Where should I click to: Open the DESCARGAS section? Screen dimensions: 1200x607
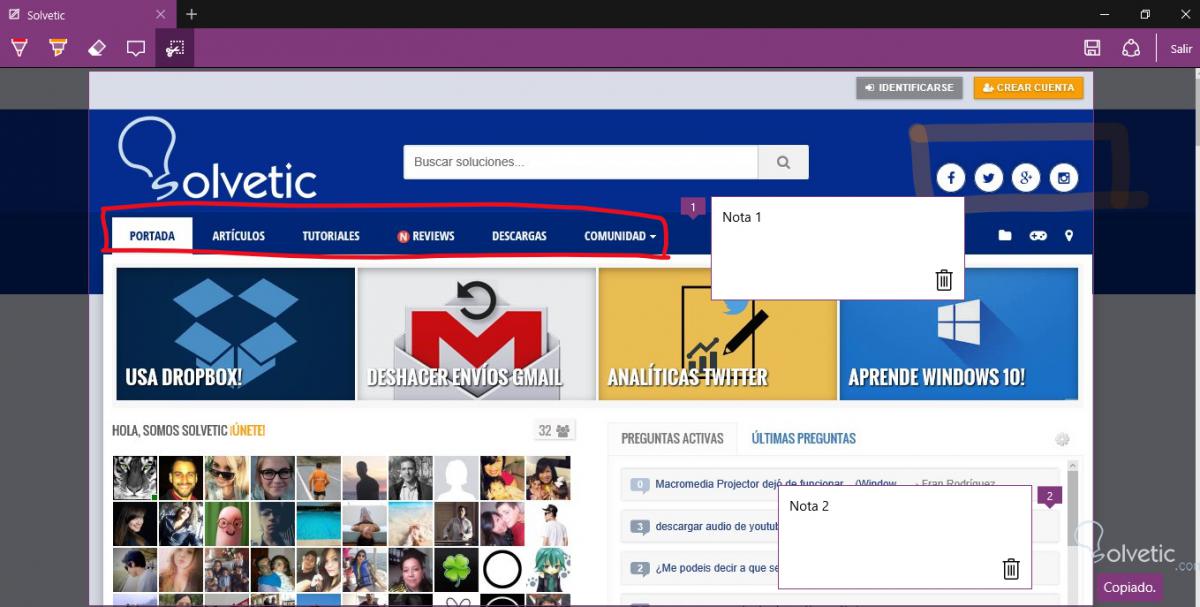coord(519,236)
